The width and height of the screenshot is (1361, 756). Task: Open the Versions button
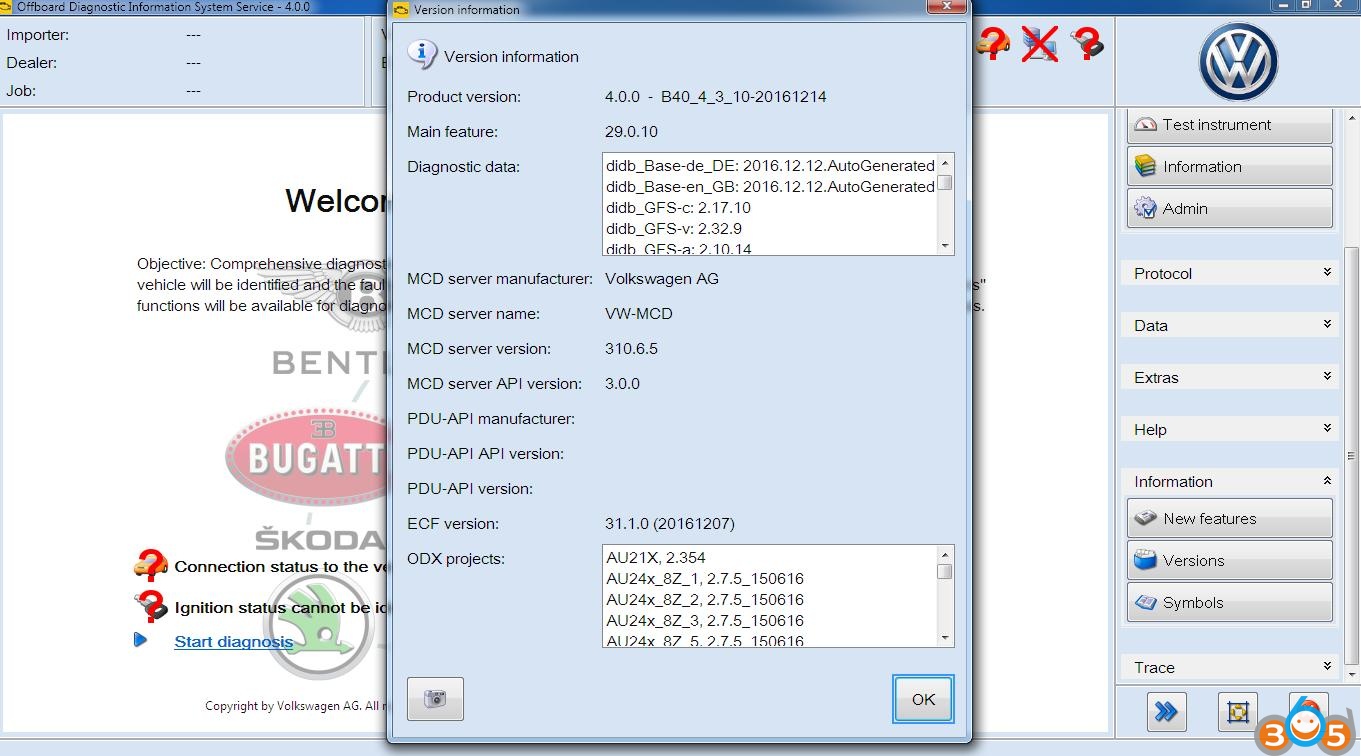coord(1229,561)
